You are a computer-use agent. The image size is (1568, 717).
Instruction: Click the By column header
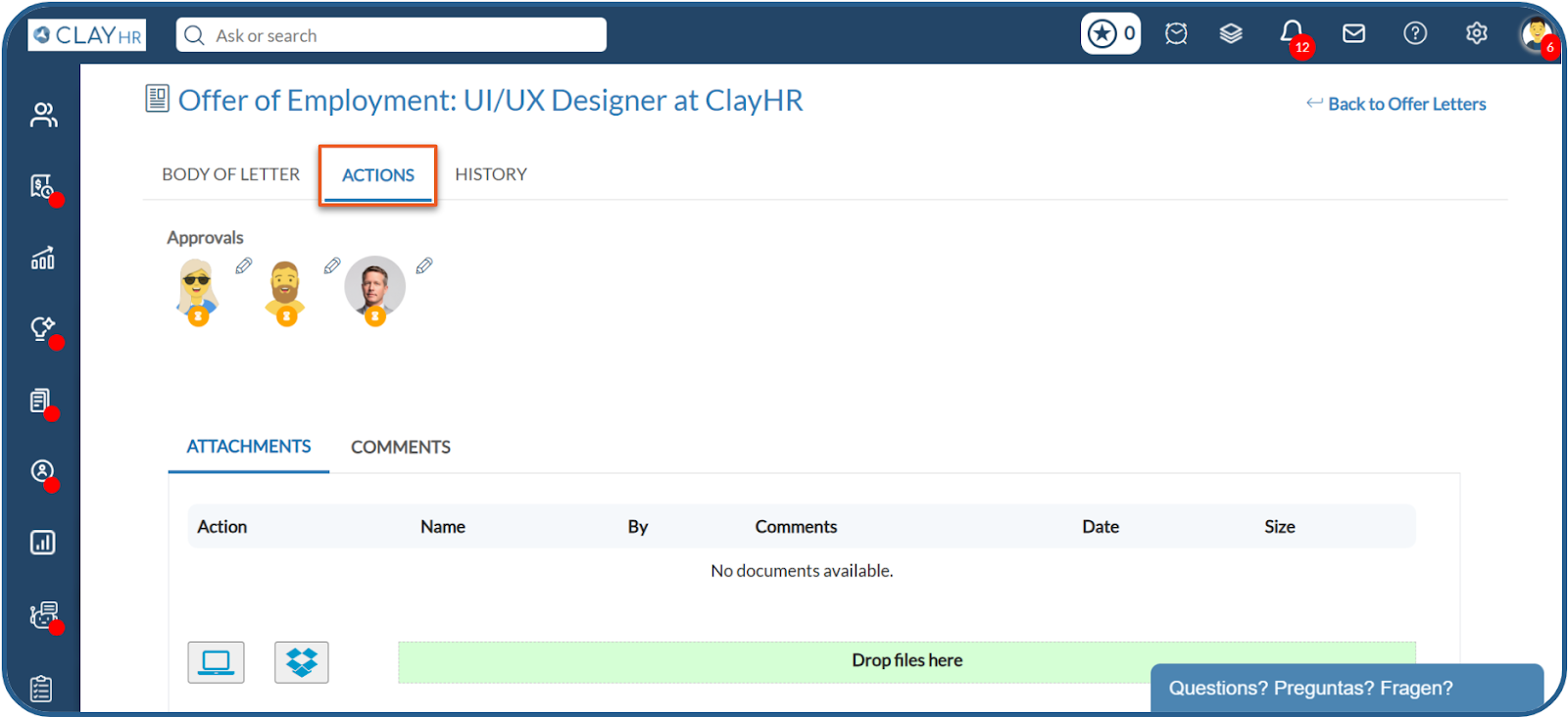click(638, 527)
